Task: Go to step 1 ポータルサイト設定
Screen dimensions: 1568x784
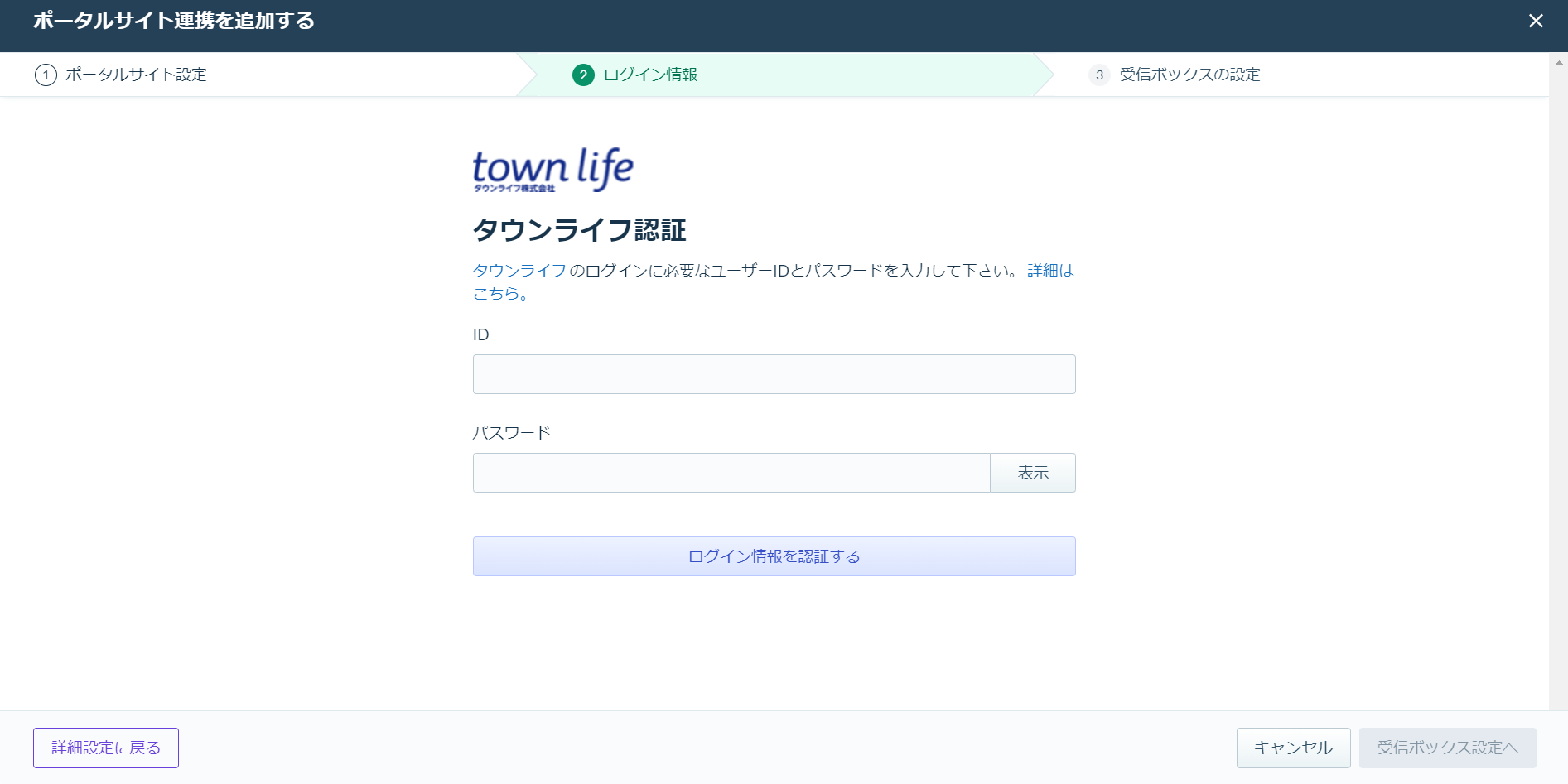Action: click(121, 75)
